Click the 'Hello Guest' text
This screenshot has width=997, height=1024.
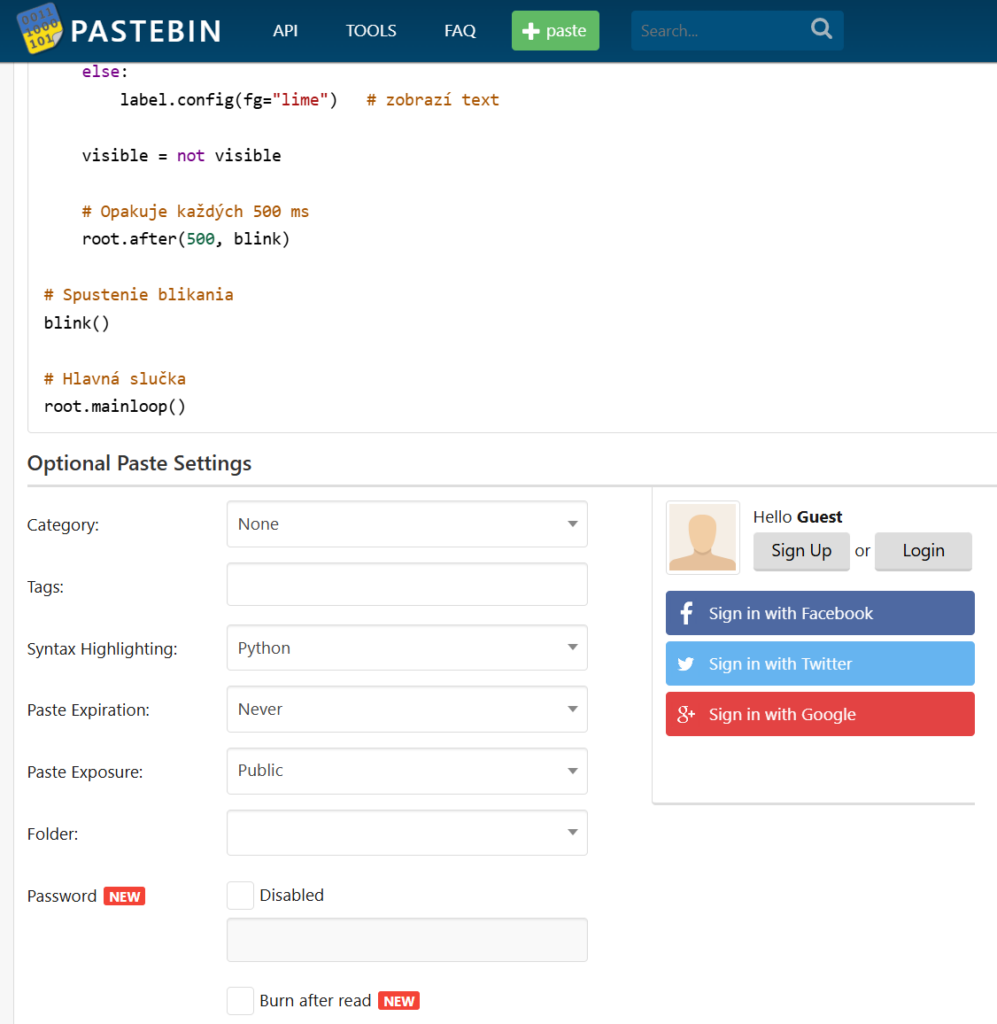pos(797,517)
